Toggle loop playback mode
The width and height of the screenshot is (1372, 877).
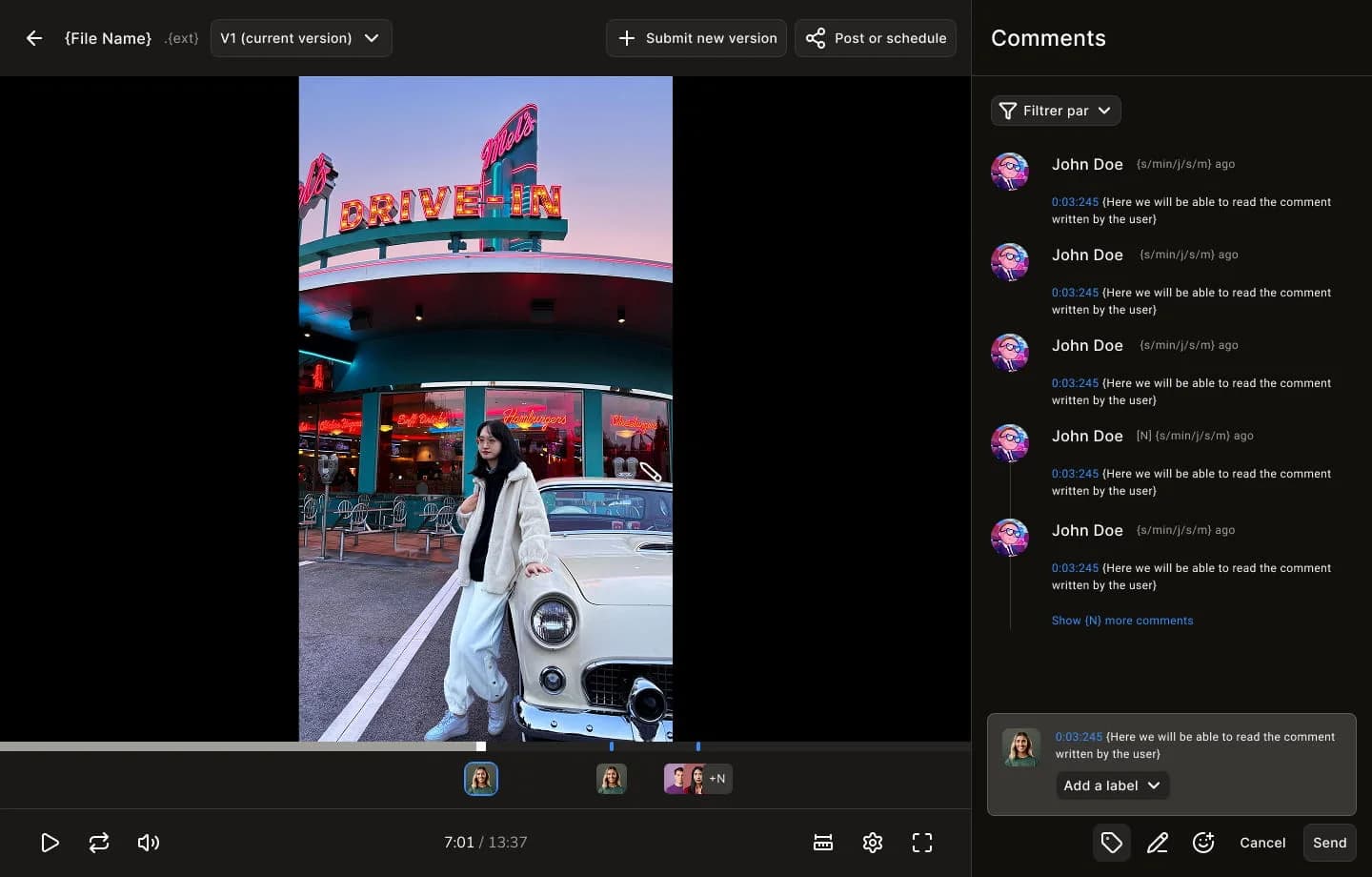pos(99,843)
